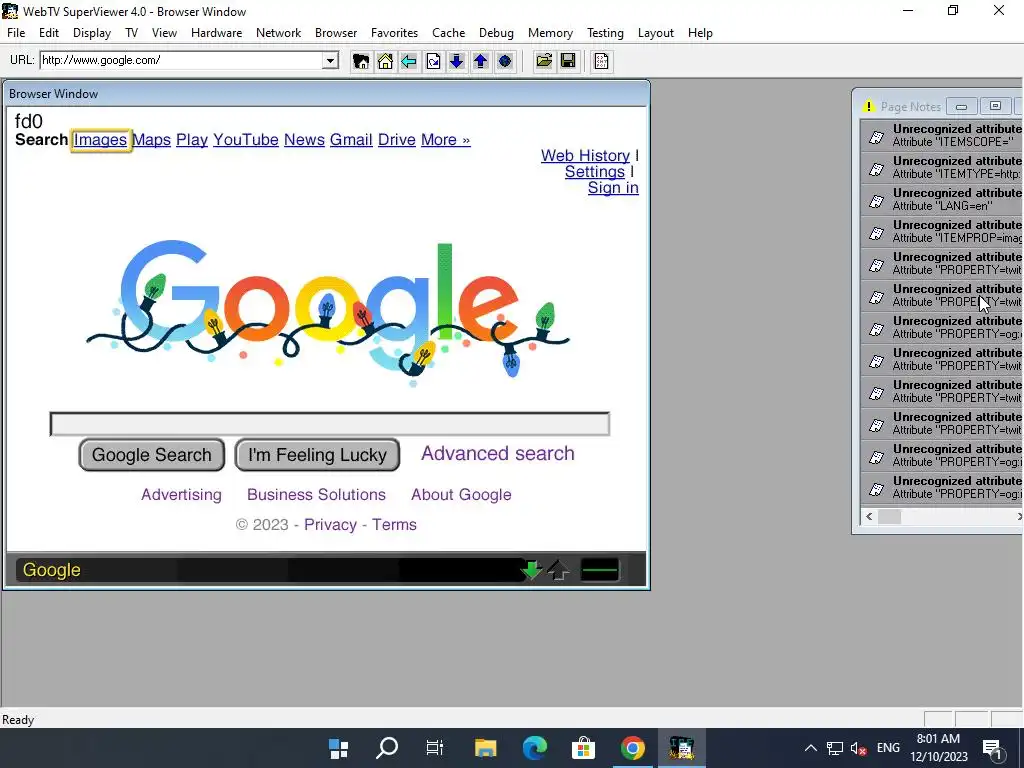Click the Advanced search link

pos(498,453)
